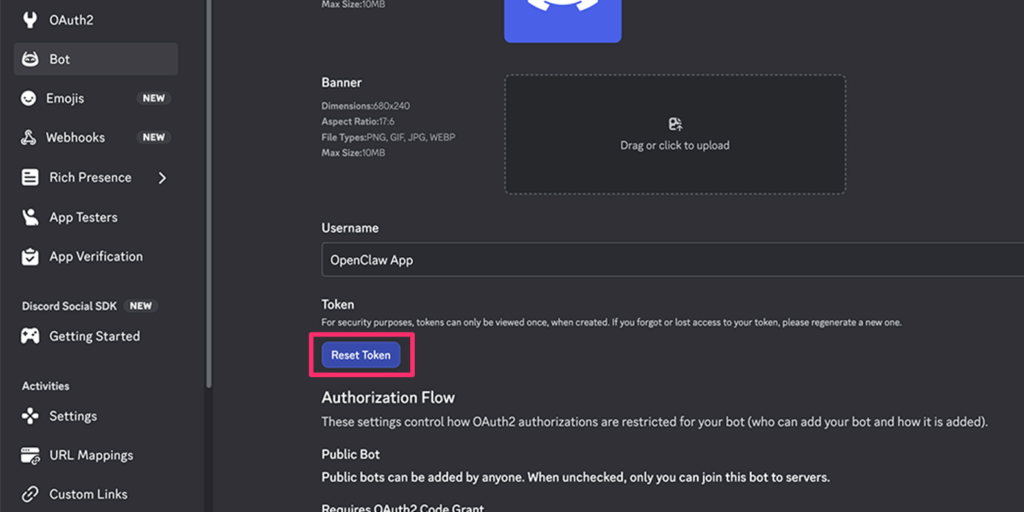Viewport: 1024px width, 512px height.
Task: Click the Getting Started gamepad icon
Action: [30, 337]
